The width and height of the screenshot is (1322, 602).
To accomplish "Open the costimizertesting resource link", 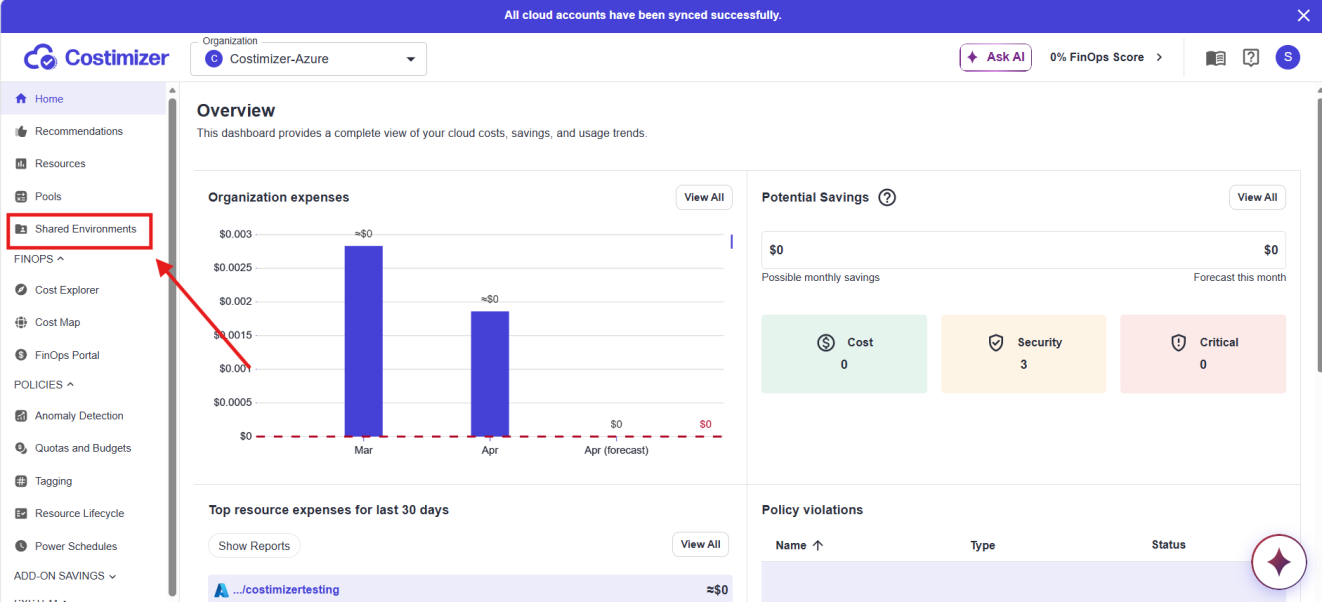I will tap(286, 590).
